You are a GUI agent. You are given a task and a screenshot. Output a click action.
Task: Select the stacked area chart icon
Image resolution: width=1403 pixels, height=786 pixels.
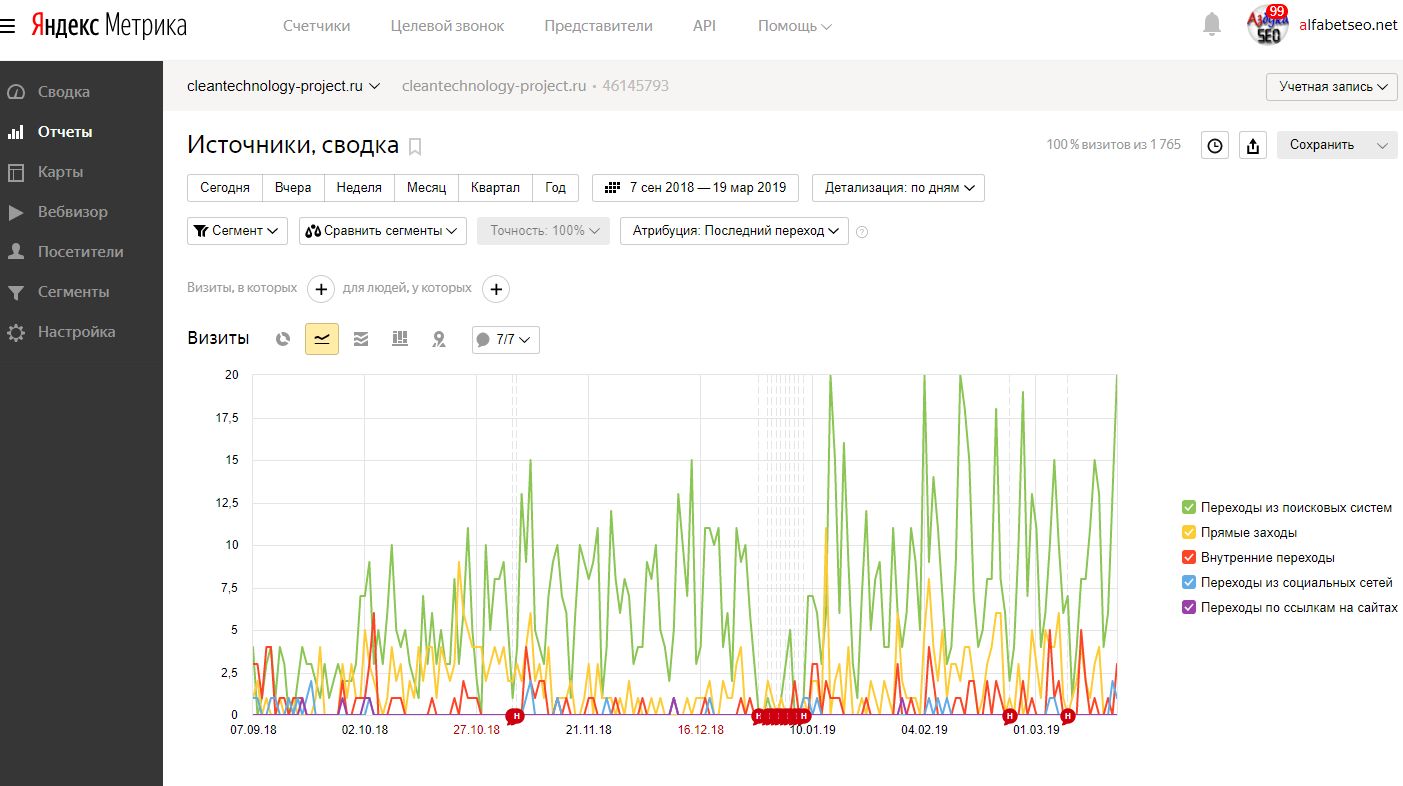361,340
